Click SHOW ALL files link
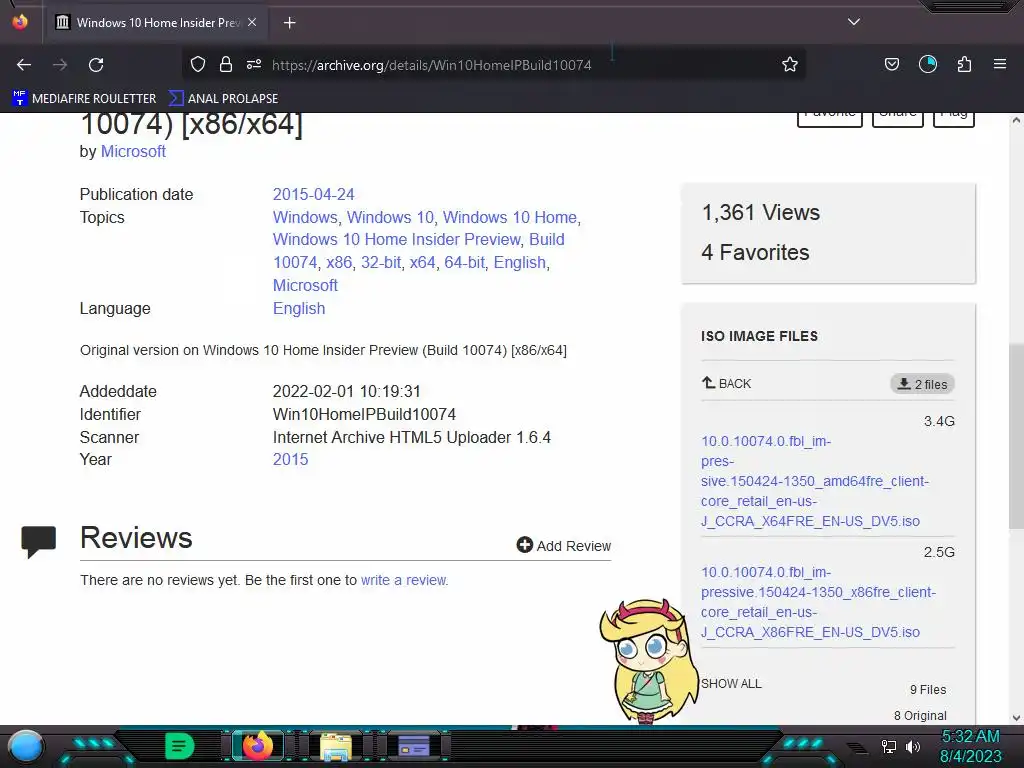 pyautogui.click(x=731, y=684)
